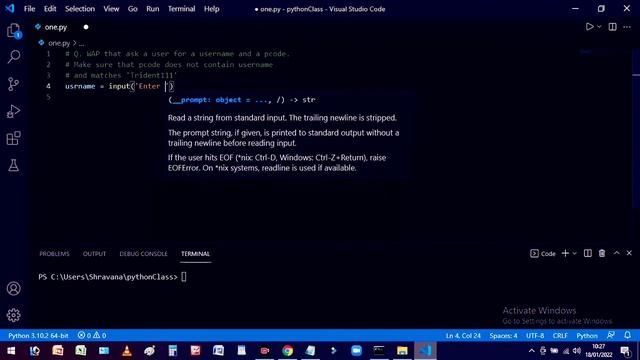Open the Accounts menu icon

13,289
